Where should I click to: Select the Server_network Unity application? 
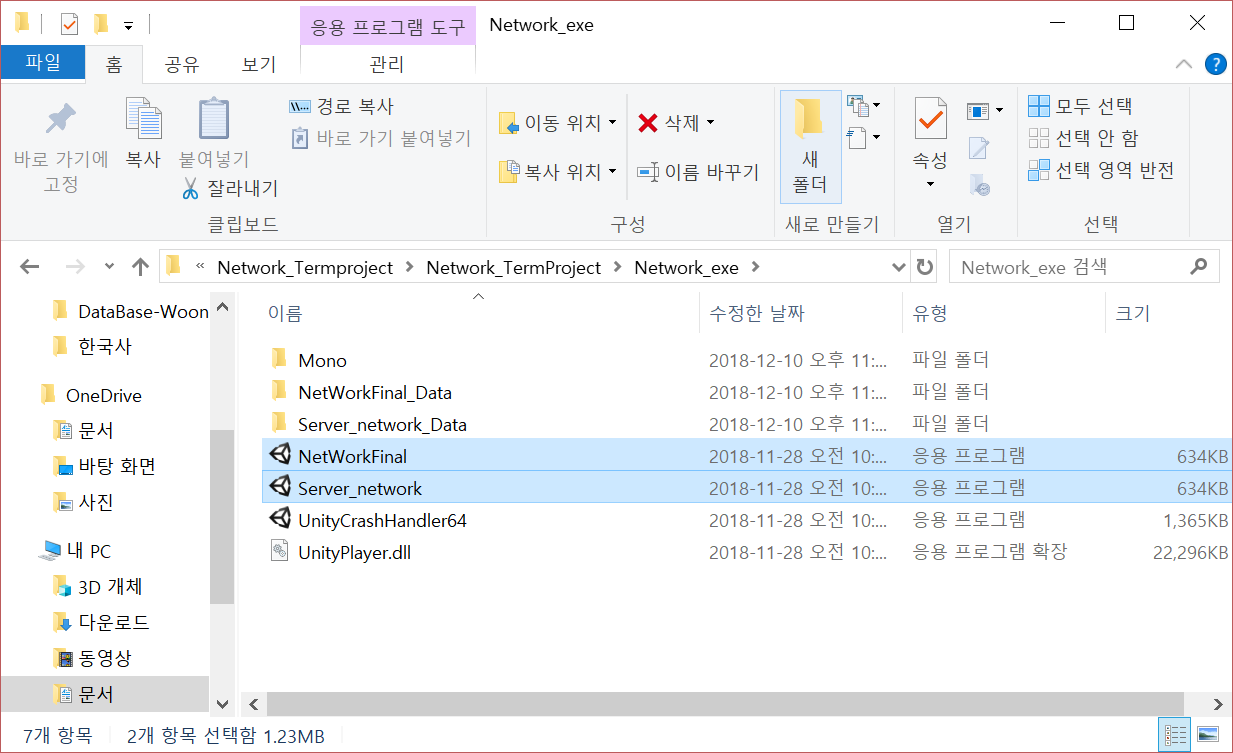745,488
